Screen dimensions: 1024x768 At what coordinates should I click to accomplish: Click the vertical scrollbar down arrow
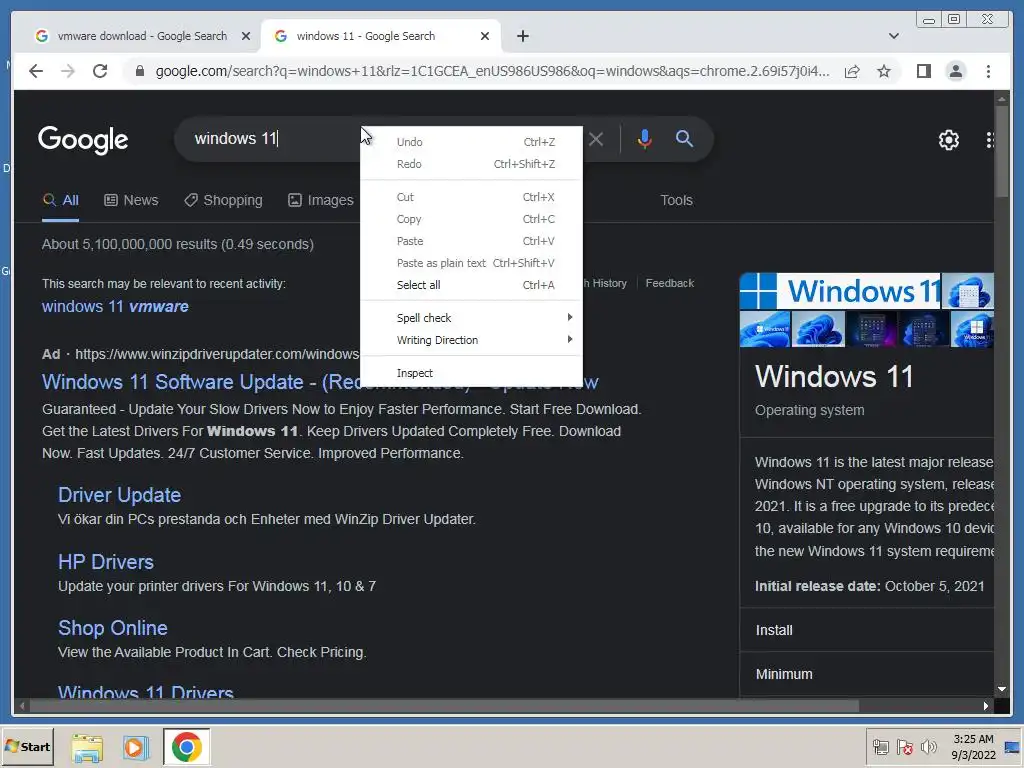point(1002,689)
